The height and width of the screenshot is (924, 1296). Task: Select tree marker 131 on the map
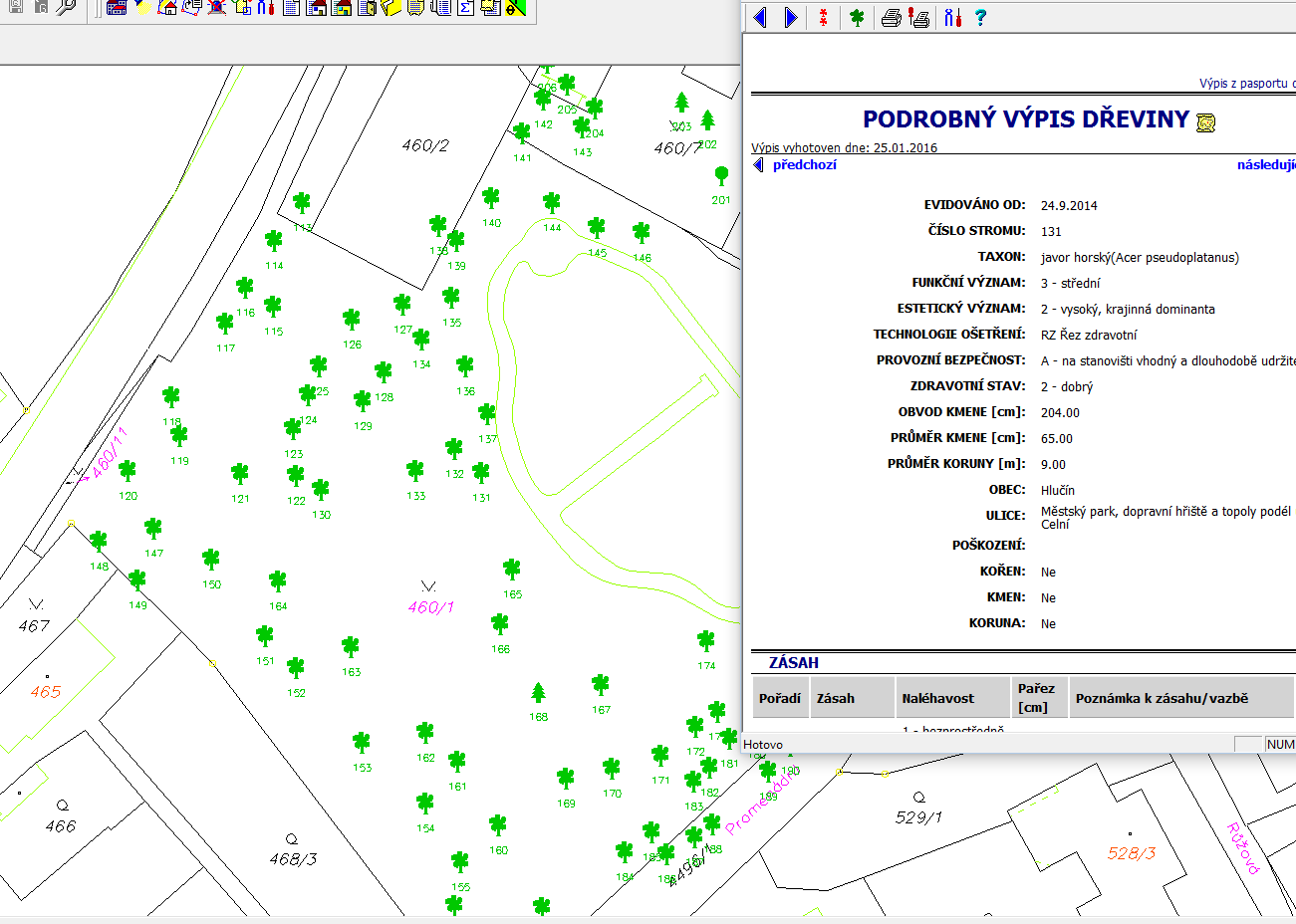[481, 472]
